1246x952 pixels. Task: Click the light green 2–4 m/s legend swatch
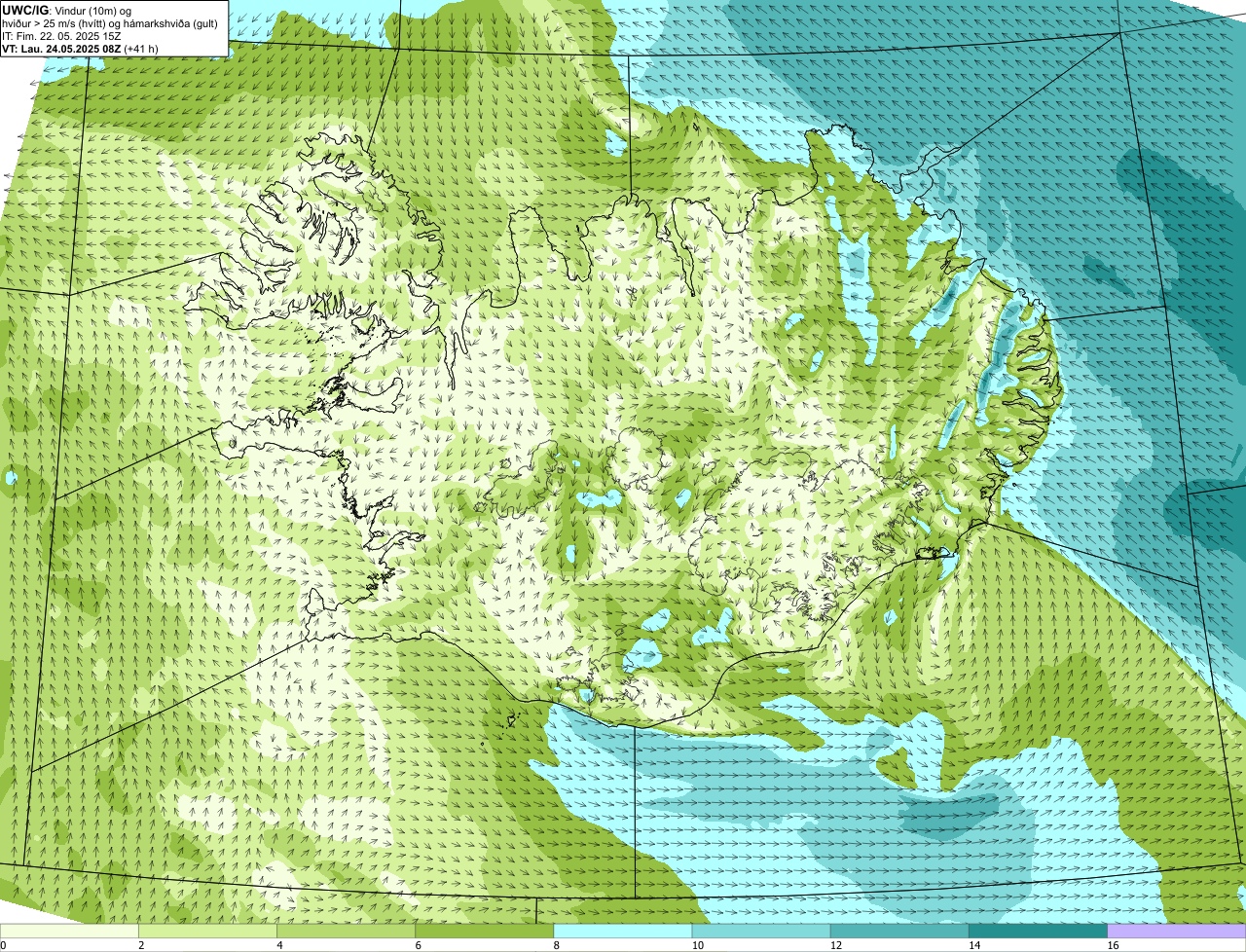click(x=207, y=932)
